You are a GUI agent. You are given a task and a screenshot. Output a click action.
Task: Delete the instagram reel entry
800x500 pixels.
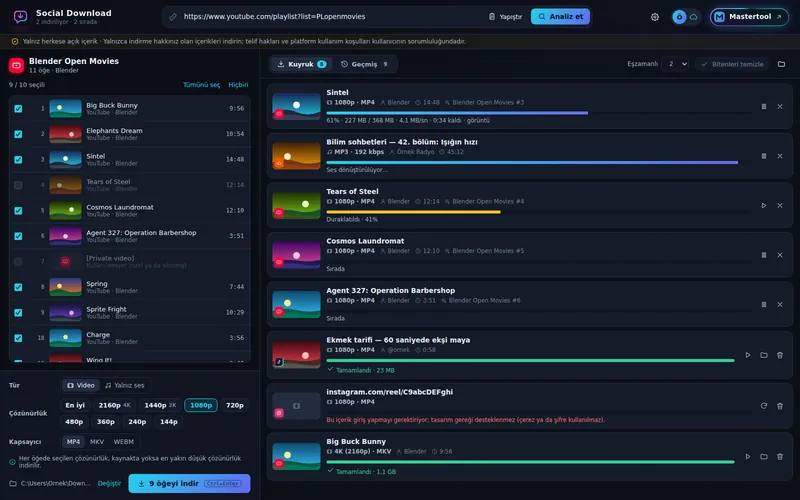[780, 406]
